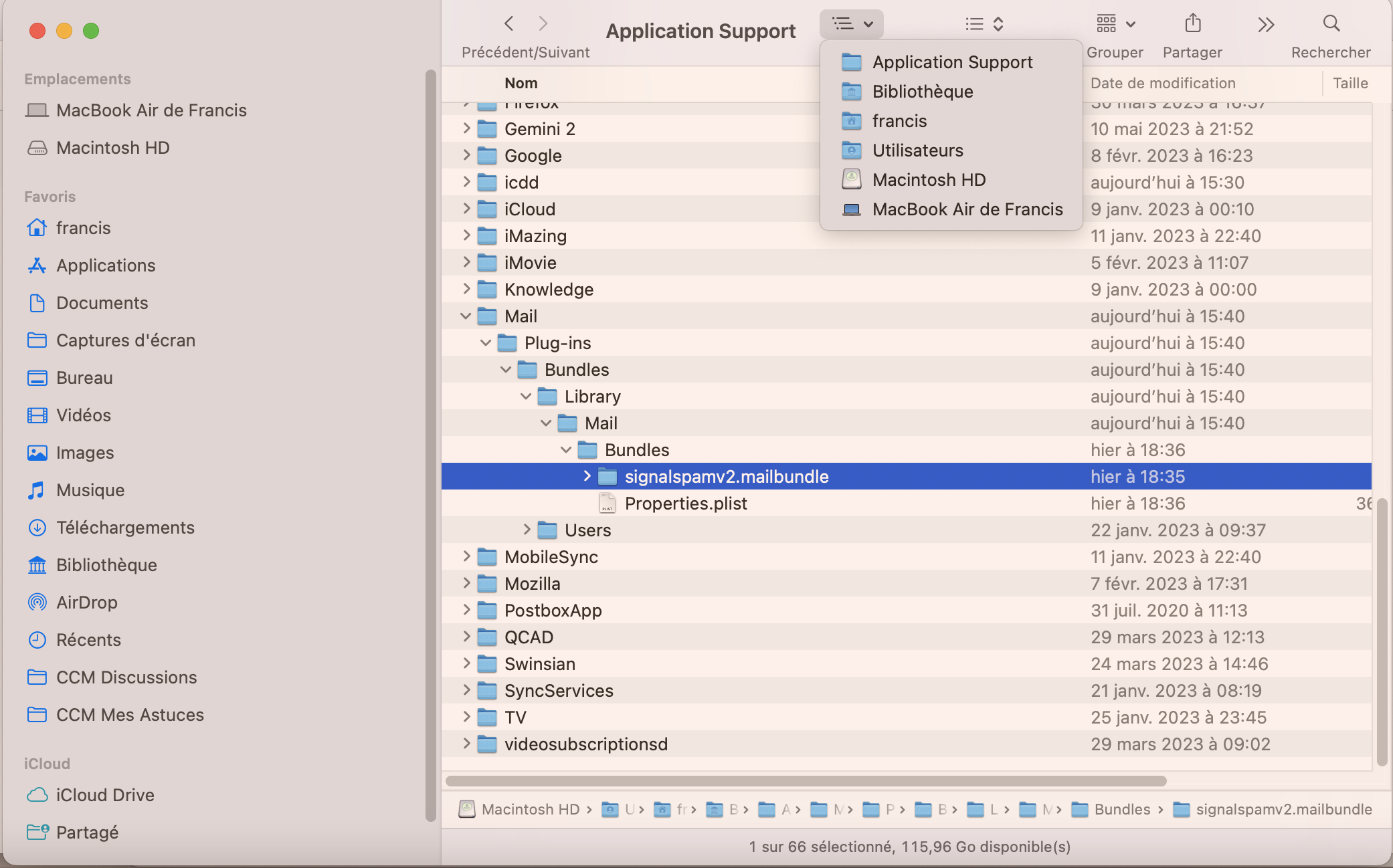
Task: Collapse the Plug-ins folder
Action: 486,343
